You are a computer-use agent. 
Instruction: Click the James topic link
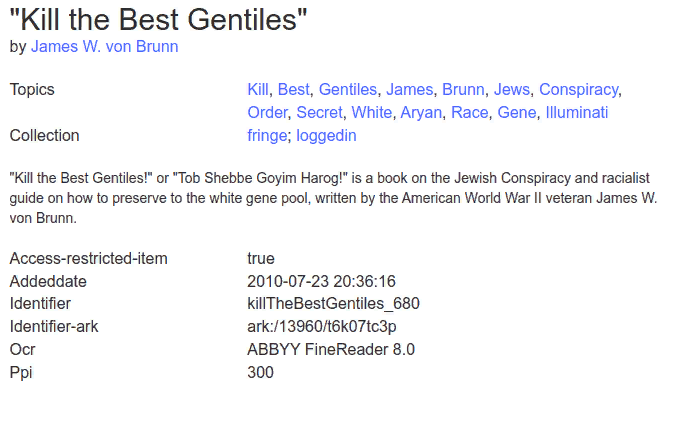click(410, 89)
